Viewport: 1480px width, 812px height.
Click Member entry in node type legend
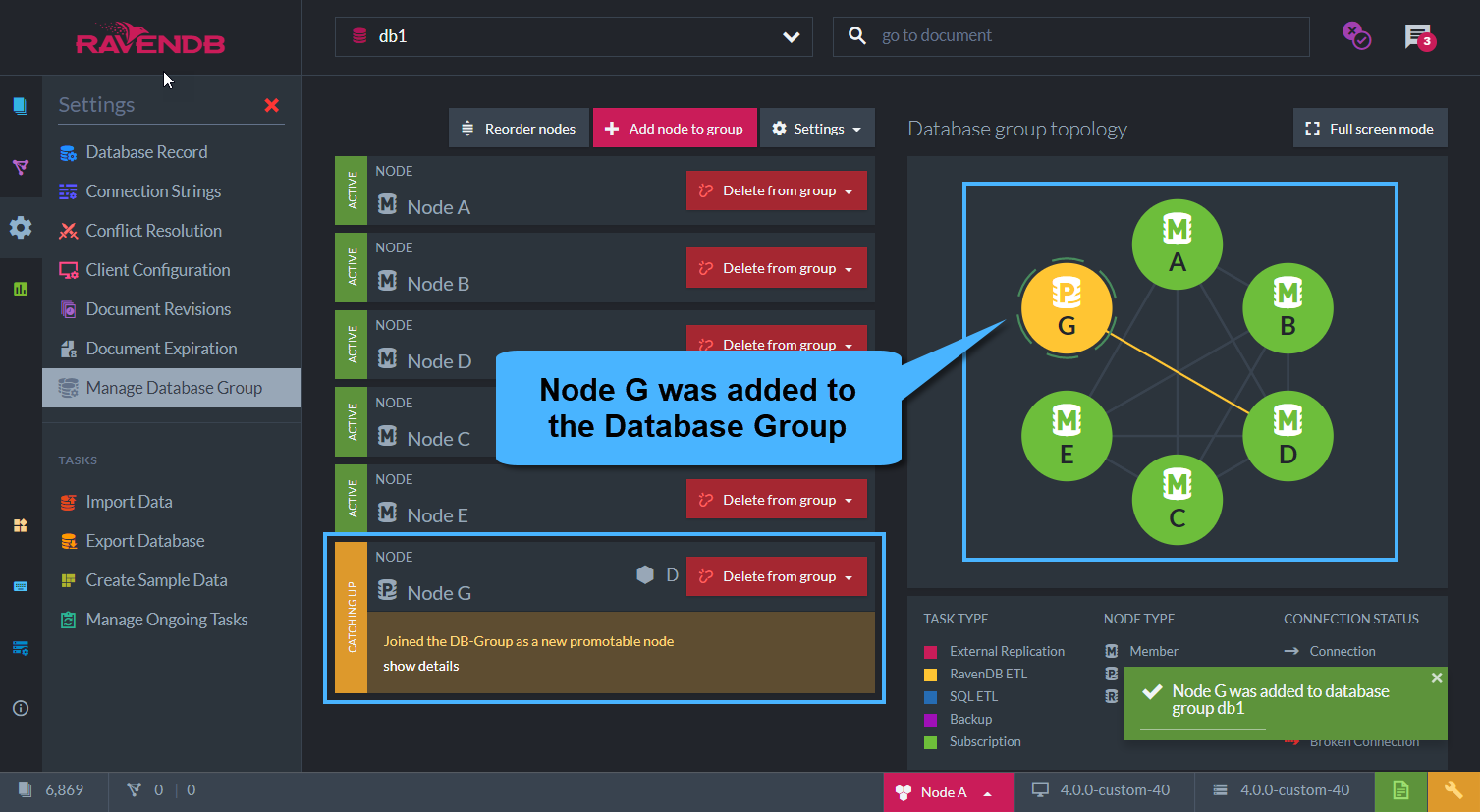(1142, 651)
